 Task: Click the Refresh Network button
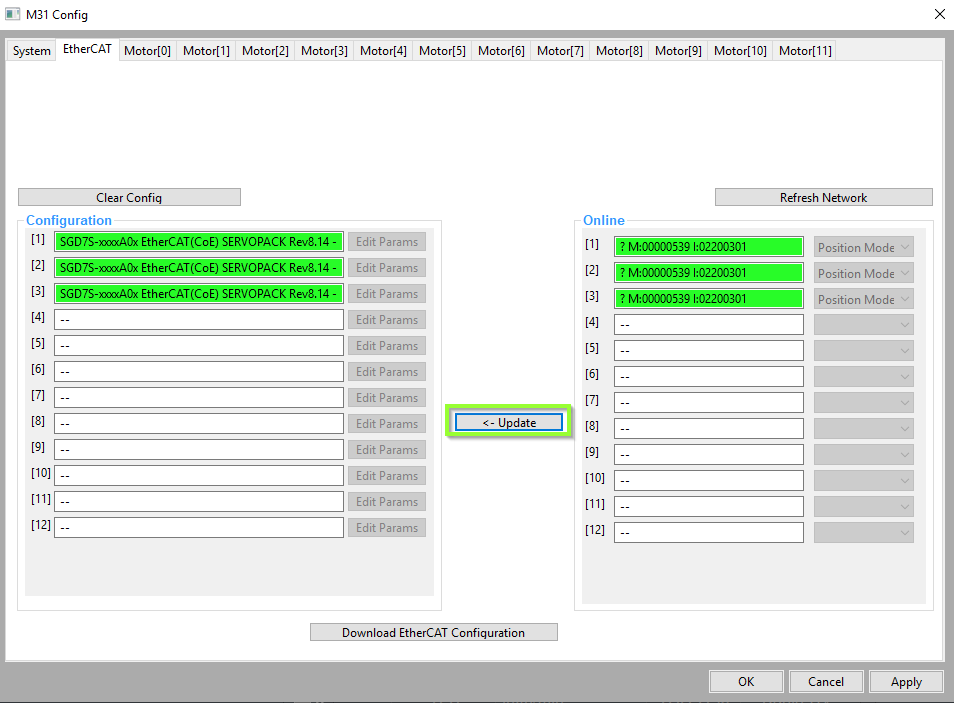(823, 197)
